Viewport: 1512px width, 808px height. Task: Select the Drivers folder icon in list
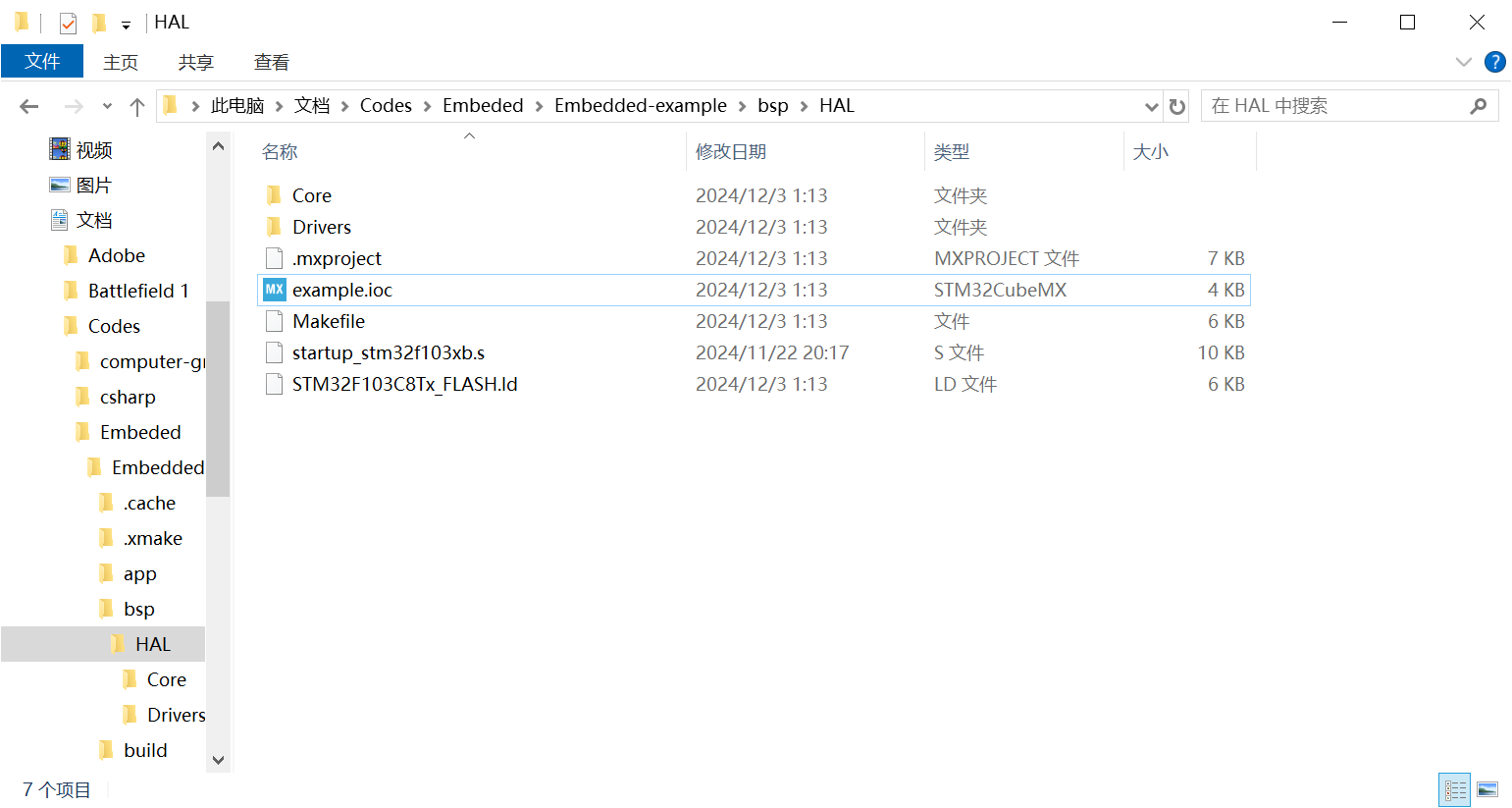pos(274,227)
